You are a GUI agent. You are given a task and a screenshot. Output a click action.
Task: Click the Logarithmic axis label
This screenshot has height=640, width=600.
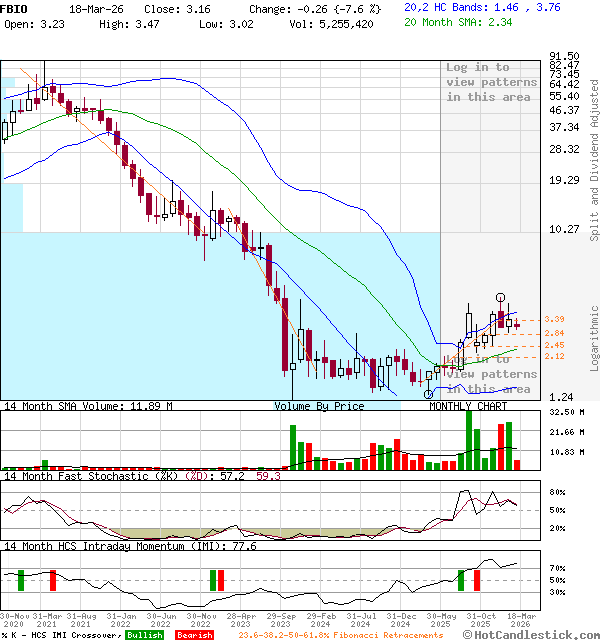click(594, 337)
